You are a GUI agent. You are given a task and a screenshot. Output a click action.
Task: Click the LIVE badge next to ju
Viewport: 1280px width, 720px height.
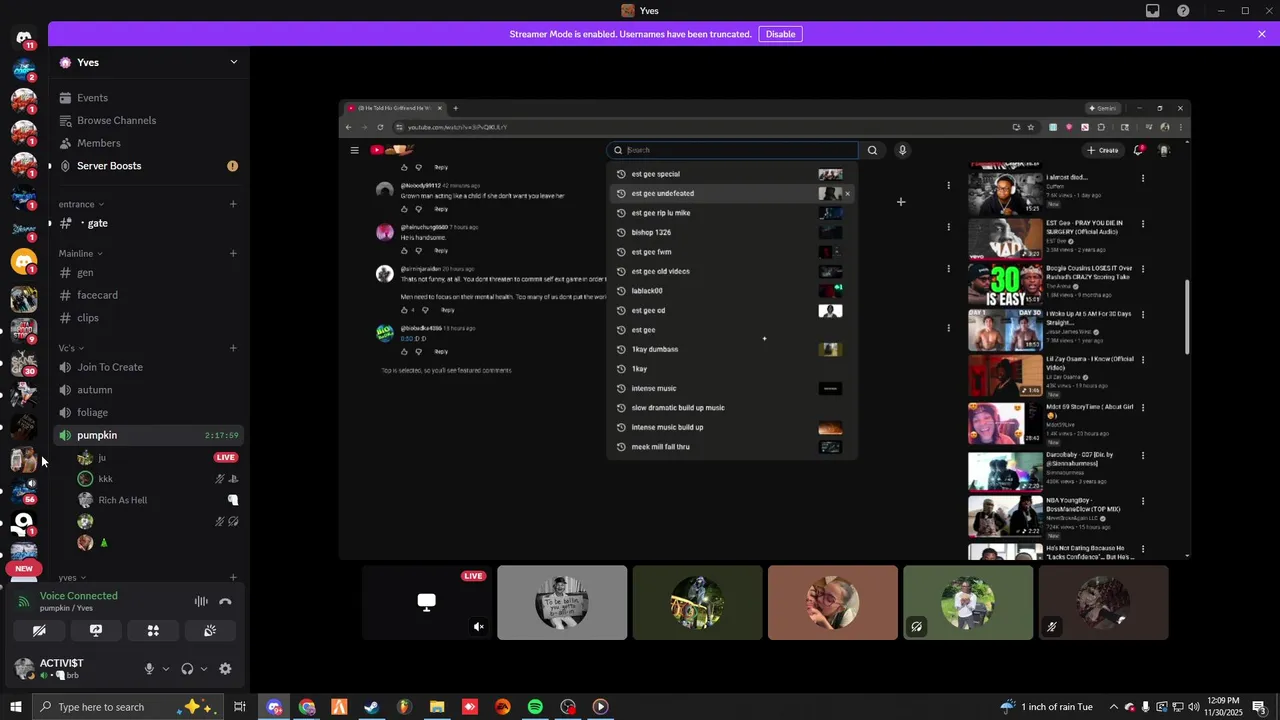point(226,457)
